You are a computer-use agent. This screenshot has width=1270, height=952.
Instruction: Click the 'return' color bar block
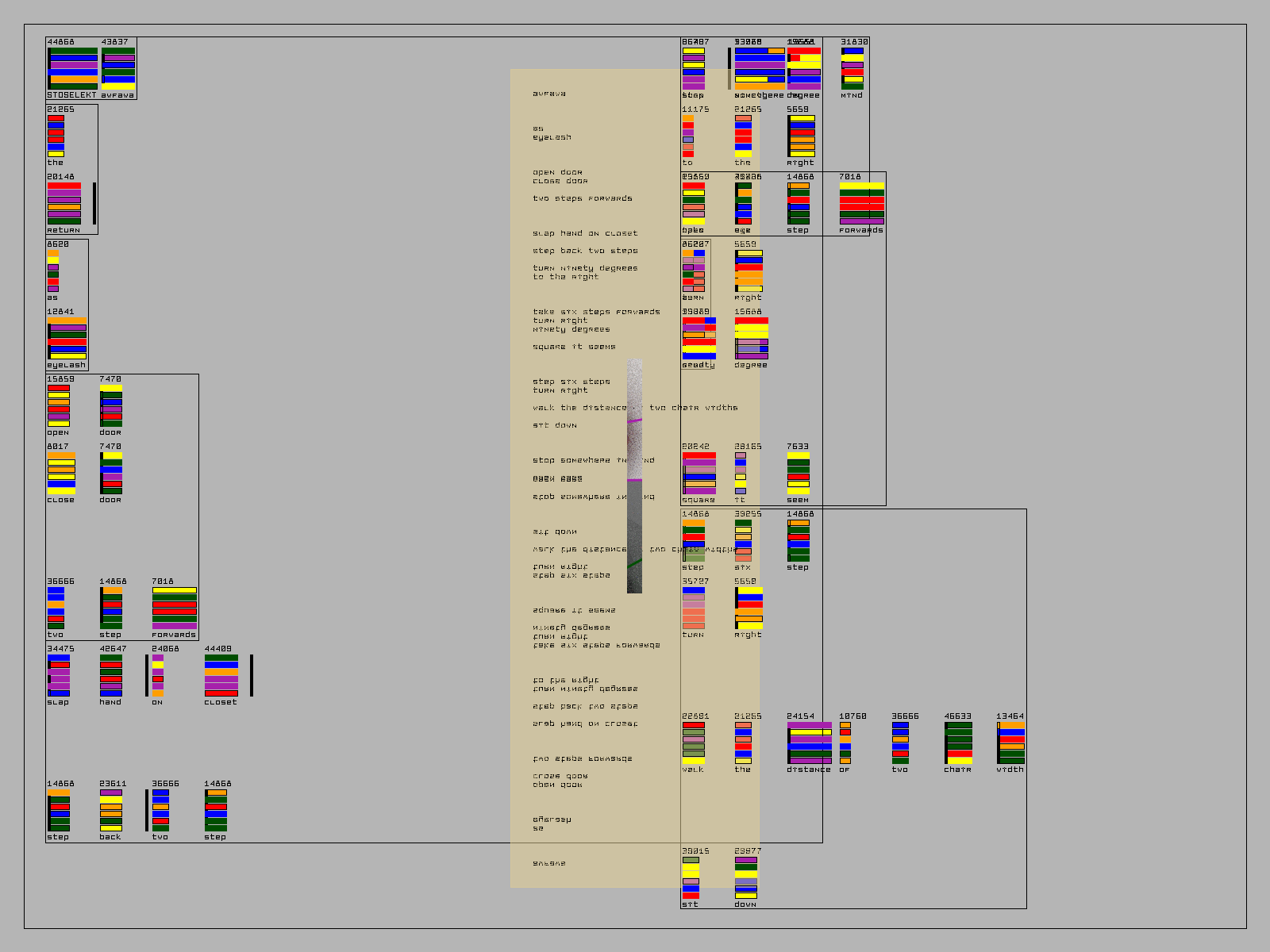(x=64, y=203)
